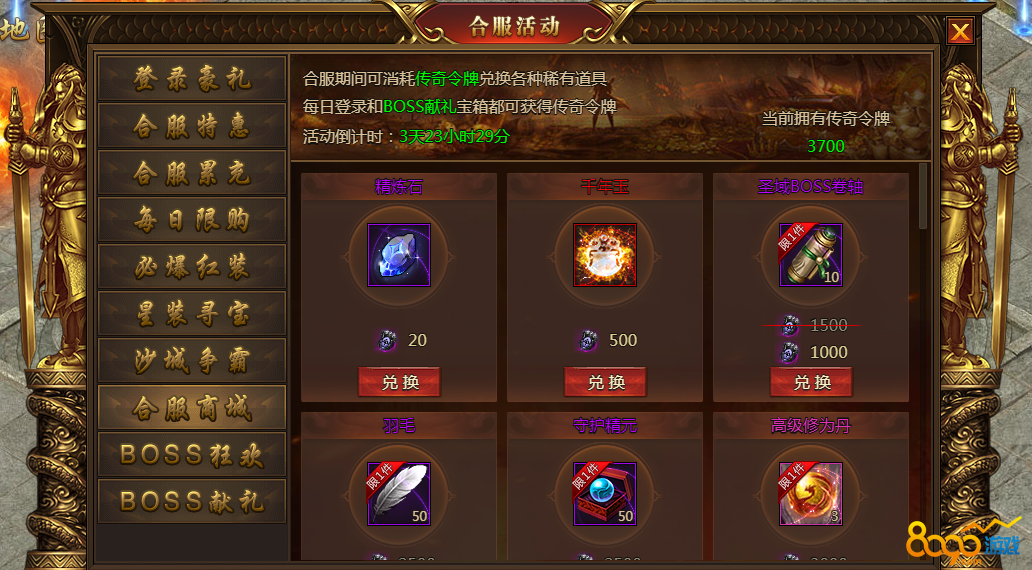Select the 羽毛 feather item icon
The height and width of the screenshot is (570, 1032).
pyautogui.click(x=399, y=494)
